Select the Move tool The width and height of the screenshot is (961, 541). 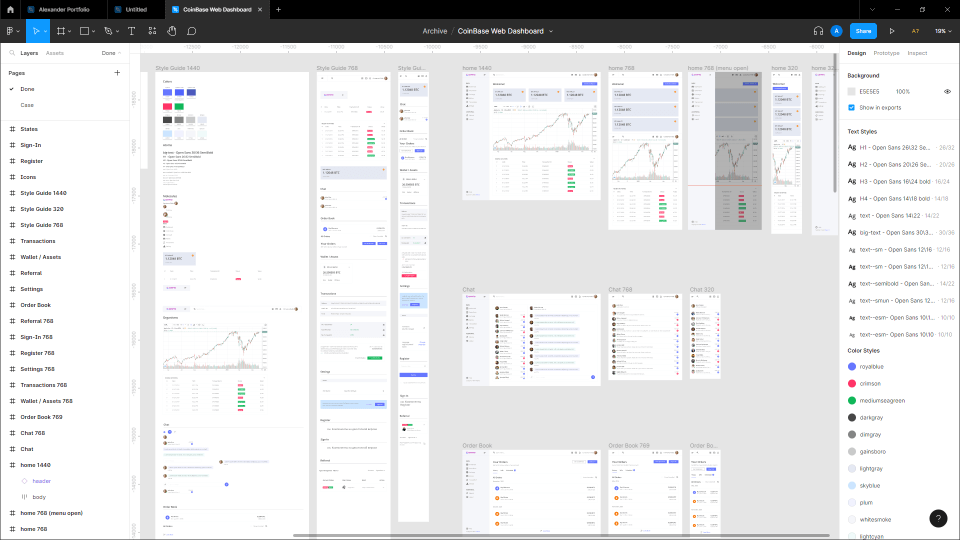pos(36,31)
